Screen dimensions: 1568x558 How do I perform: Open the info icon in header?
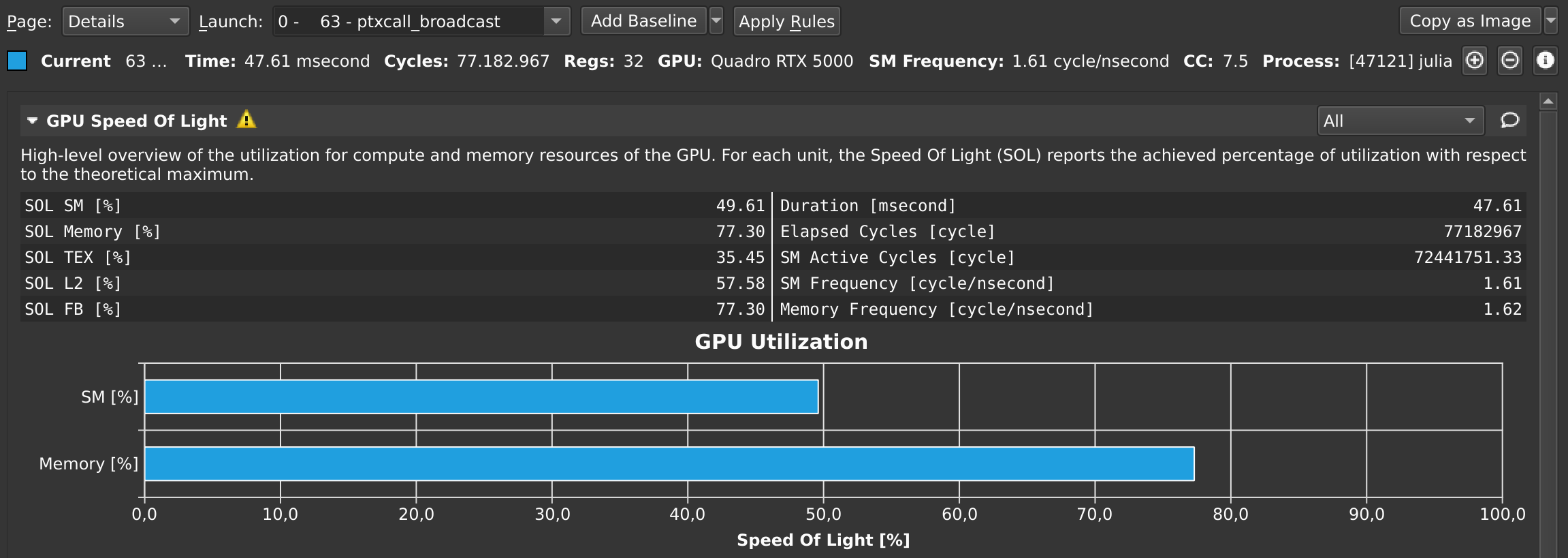click(x=1546, y=61)
